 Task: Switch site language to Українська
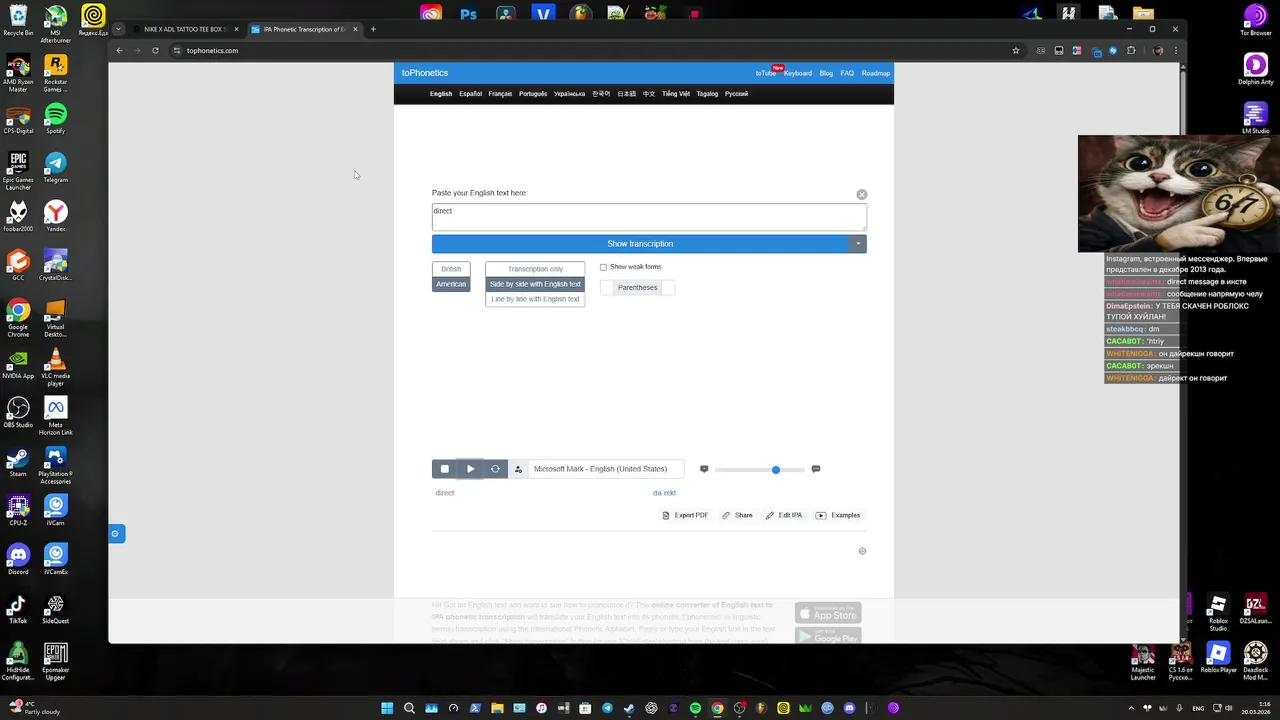pyautogui.click(x=569, y=94)
